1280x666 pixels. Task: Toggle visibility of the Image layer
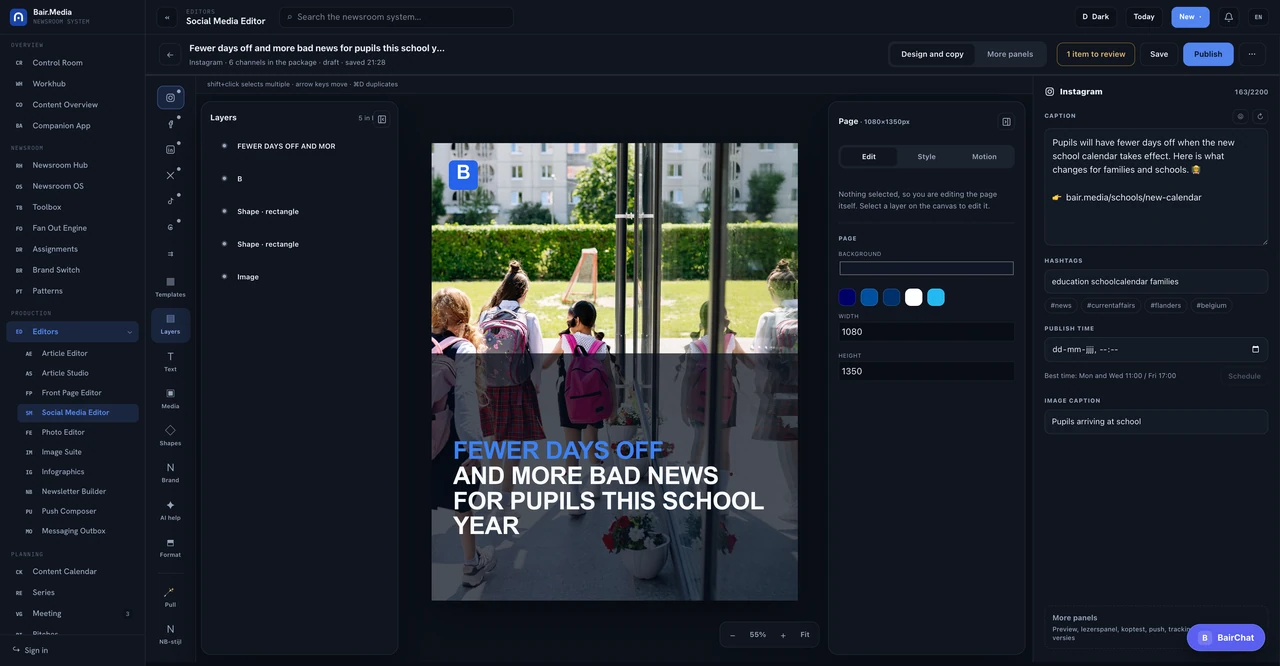coord(224,276)
